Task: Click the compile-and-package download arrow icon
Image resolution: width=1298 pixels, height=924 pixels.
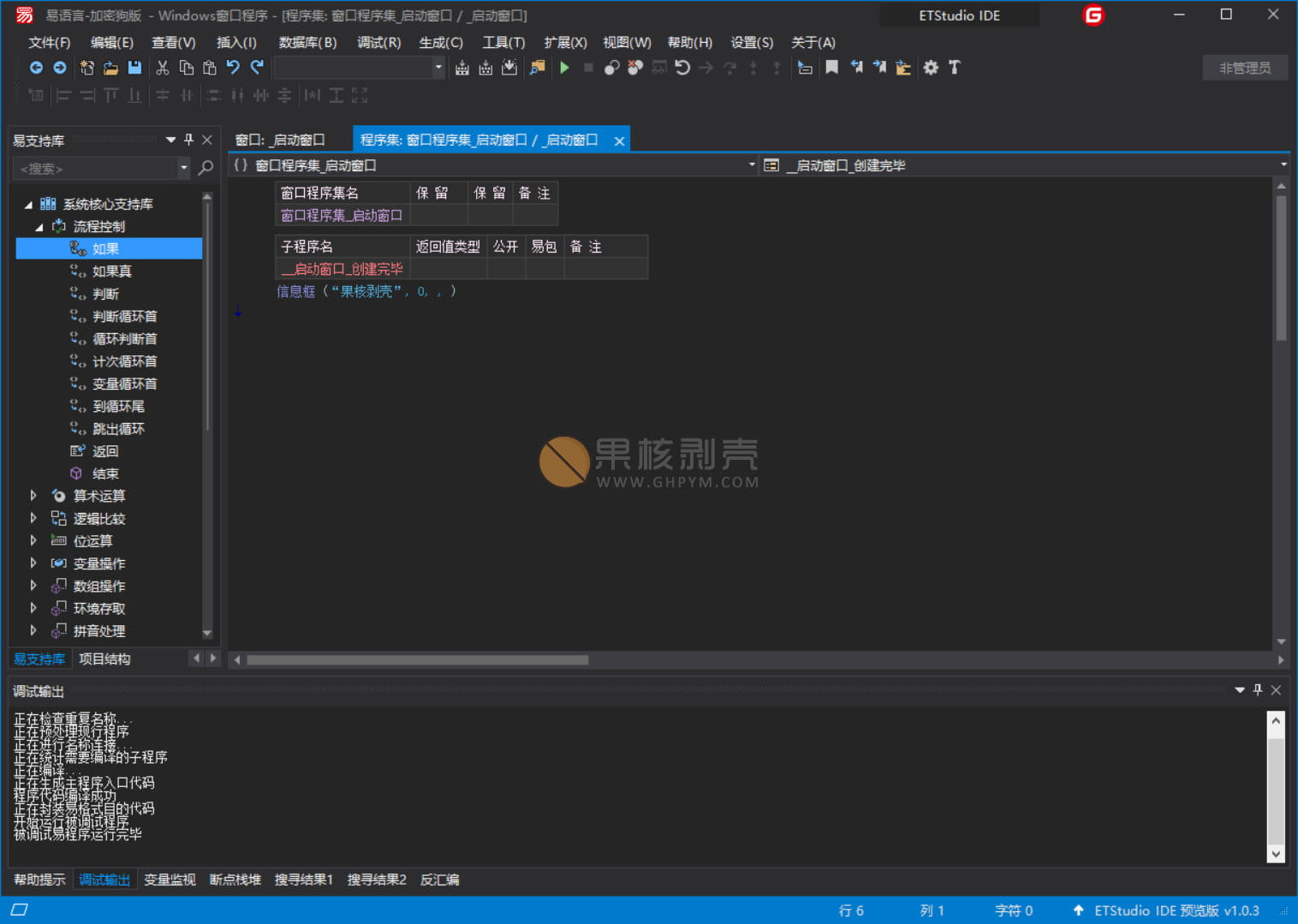Action: [509, 68]
